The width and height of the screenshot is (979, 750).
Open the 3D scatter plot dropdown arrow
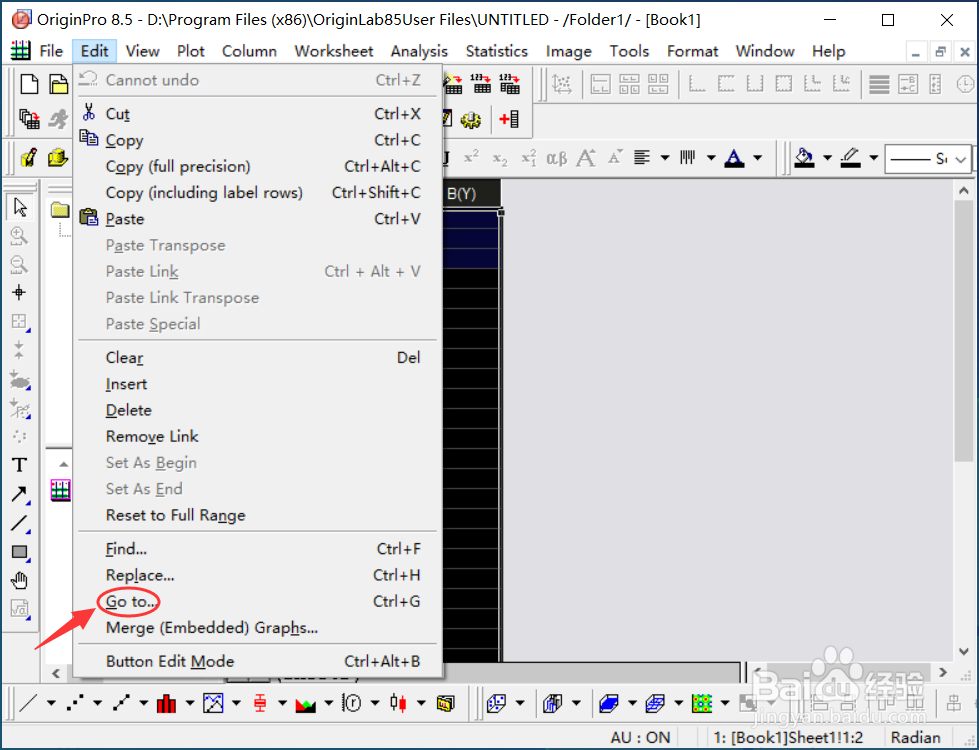(x=519, y=703)
